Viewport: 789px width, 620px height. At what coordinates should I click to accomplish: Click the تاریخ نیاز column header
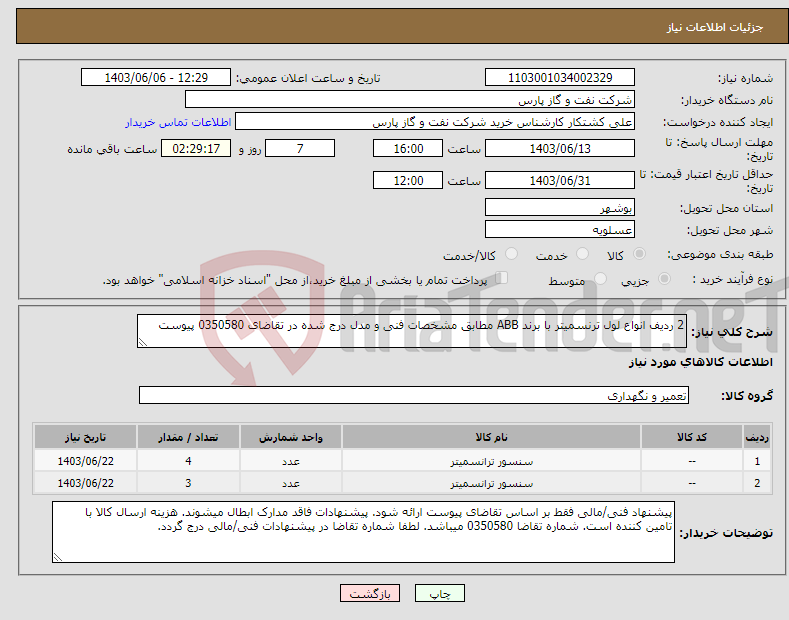tap(86, 437)
